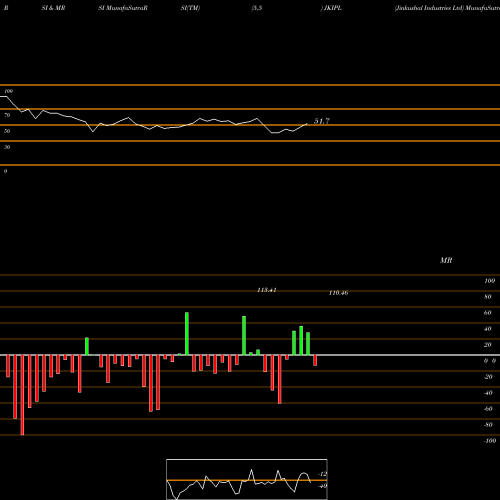Click the MR axis label -60
The height and width of the screenshot is (500, 500).
tap(488, 409)
